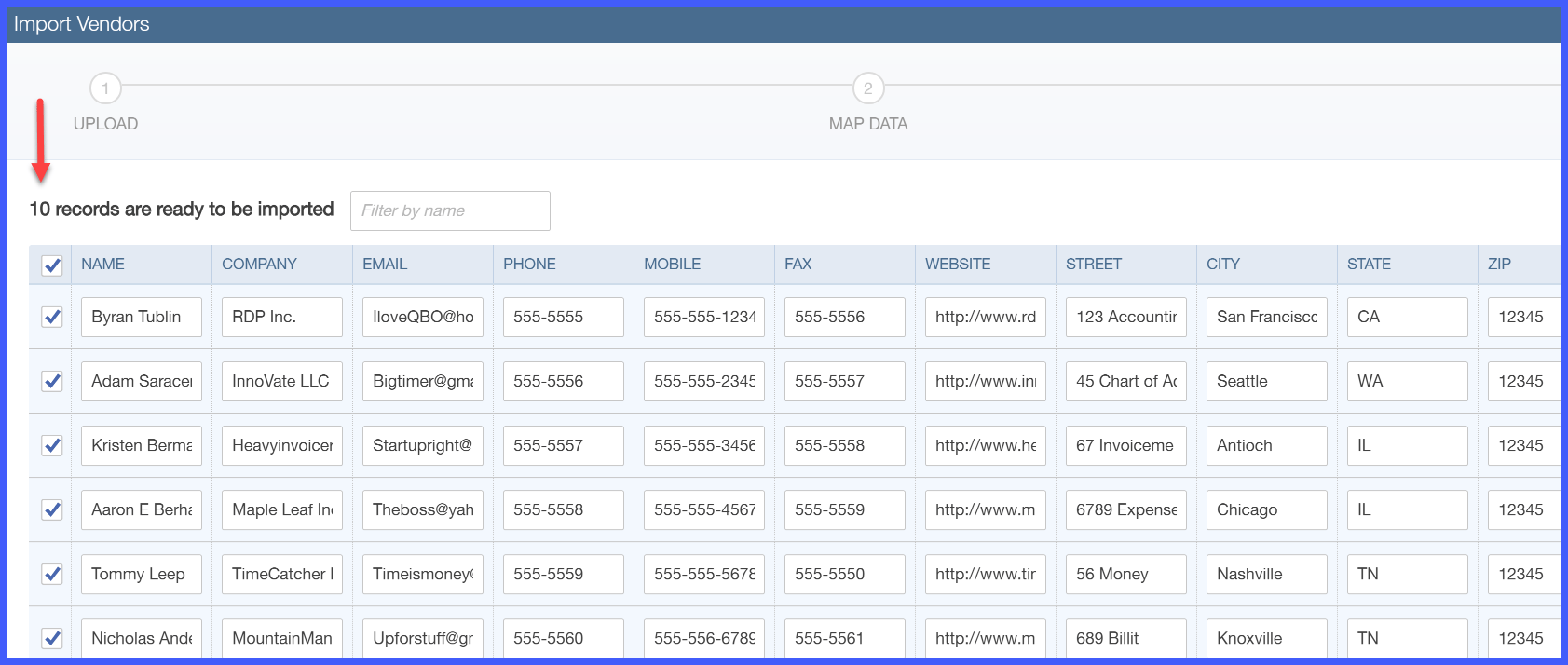The height and width of the screenshot is (665, 1568).
Task: Uncheck the Kristen Berman row checkbox
Action: coord(52,445)
